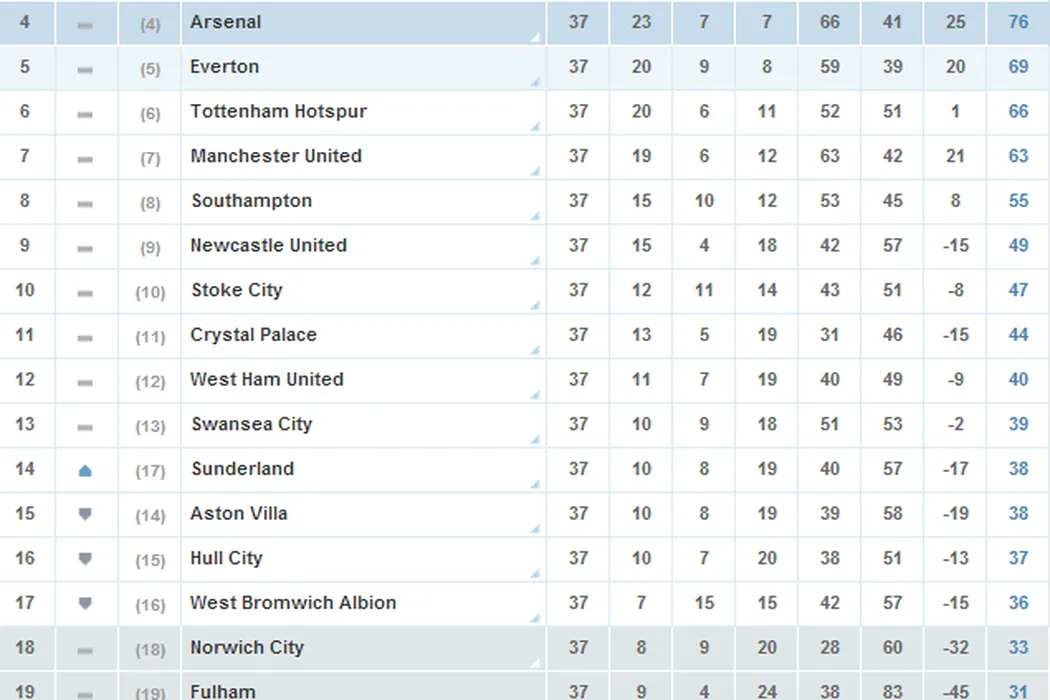Select the Fulham team name
This screenshot has width=1050, height=700.
223,691
